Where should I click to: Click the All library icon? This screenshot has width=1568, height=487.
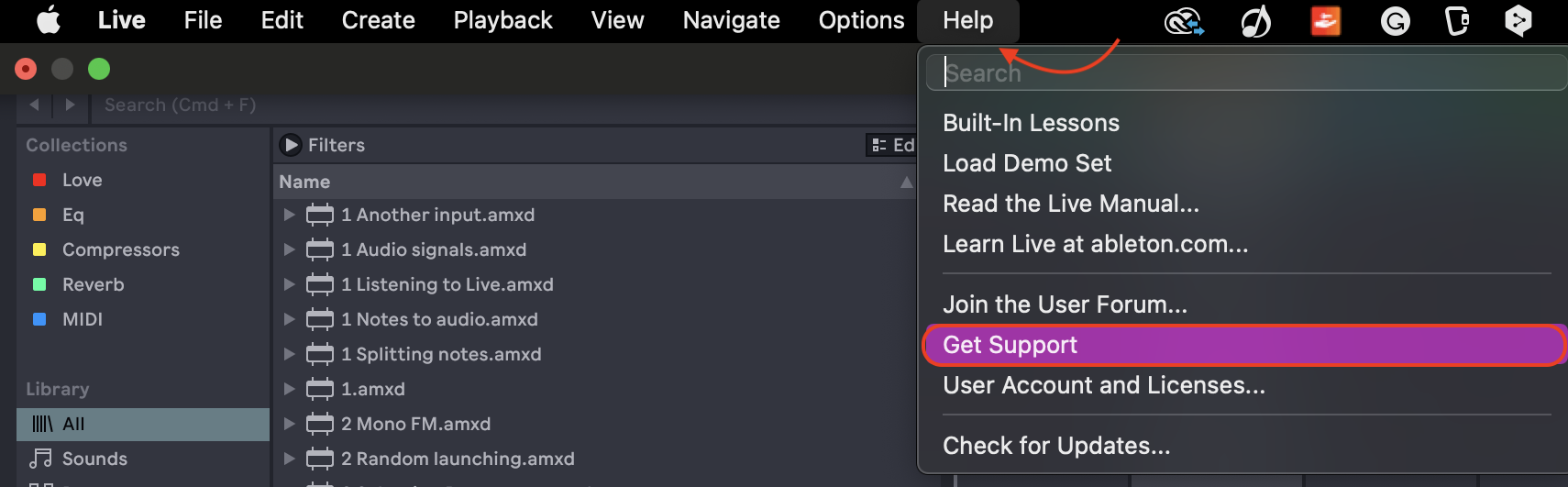point(43,424)
